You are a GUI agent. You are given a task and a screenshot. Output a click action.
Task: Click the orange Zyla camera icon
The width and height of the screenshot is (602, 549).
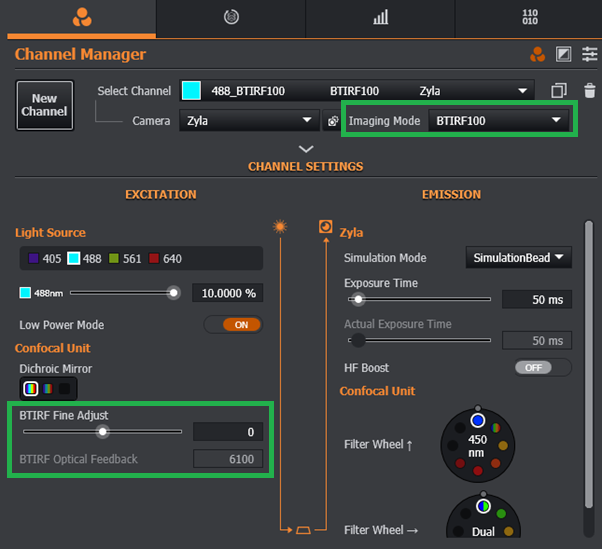[x=325, y=227]
